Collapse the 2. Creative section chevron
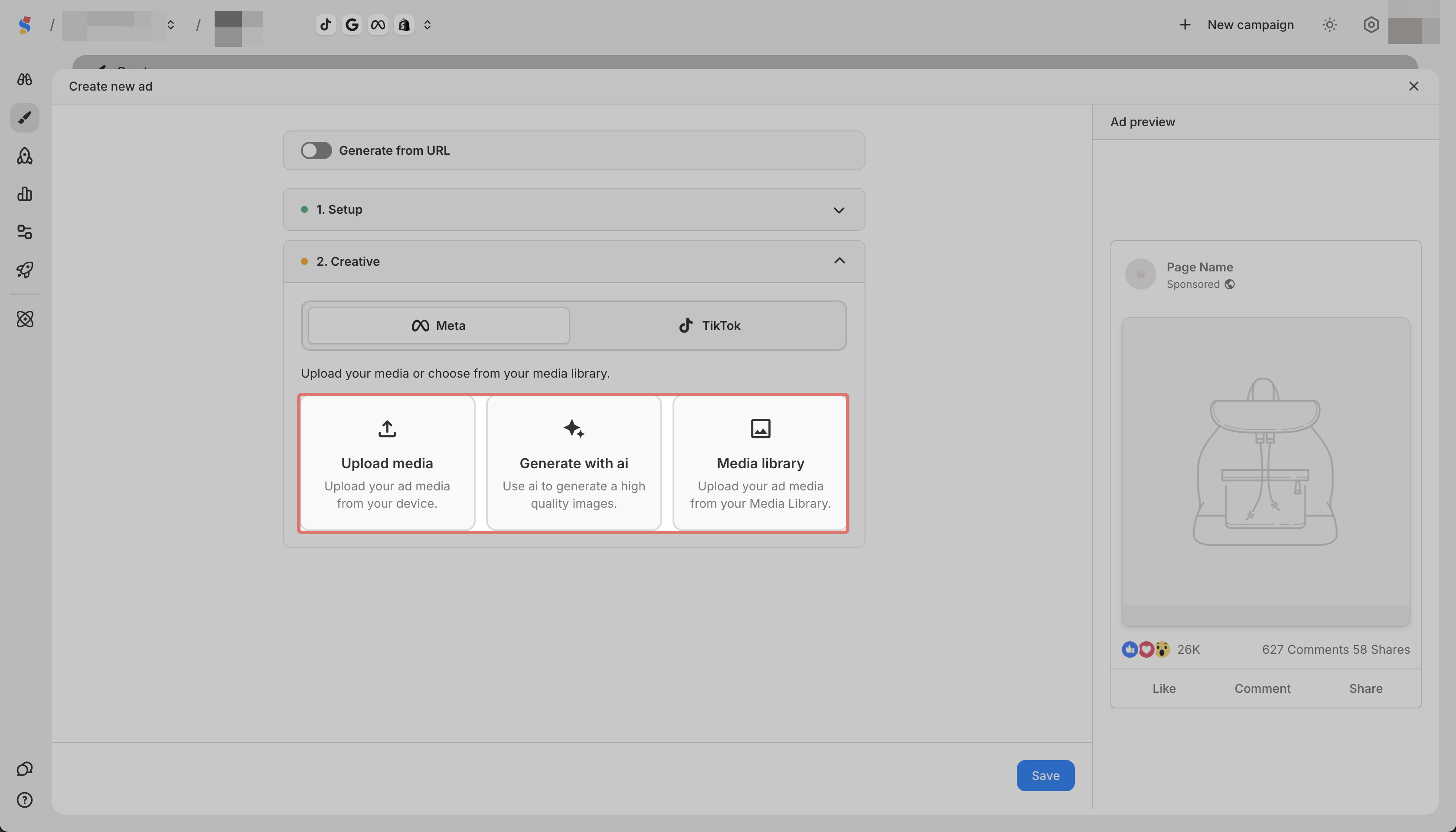This screenshot has height=832, width=1456. pos(839,261)
